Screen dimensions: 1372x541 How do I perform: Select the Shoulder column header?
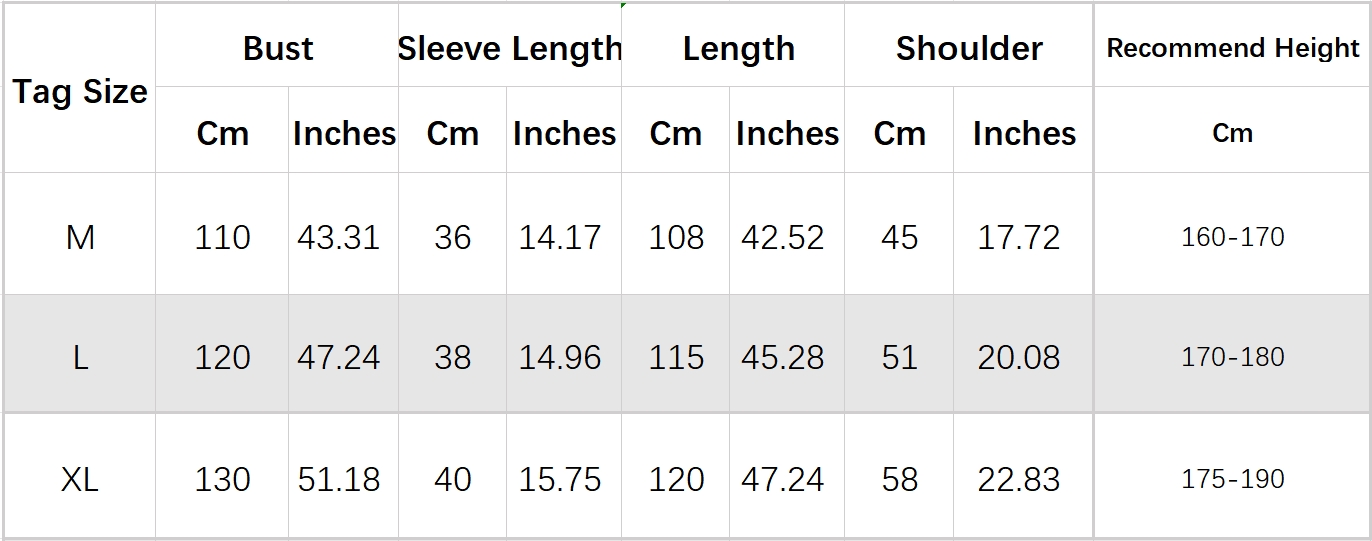pyautogui.click(x=969, y=48)
